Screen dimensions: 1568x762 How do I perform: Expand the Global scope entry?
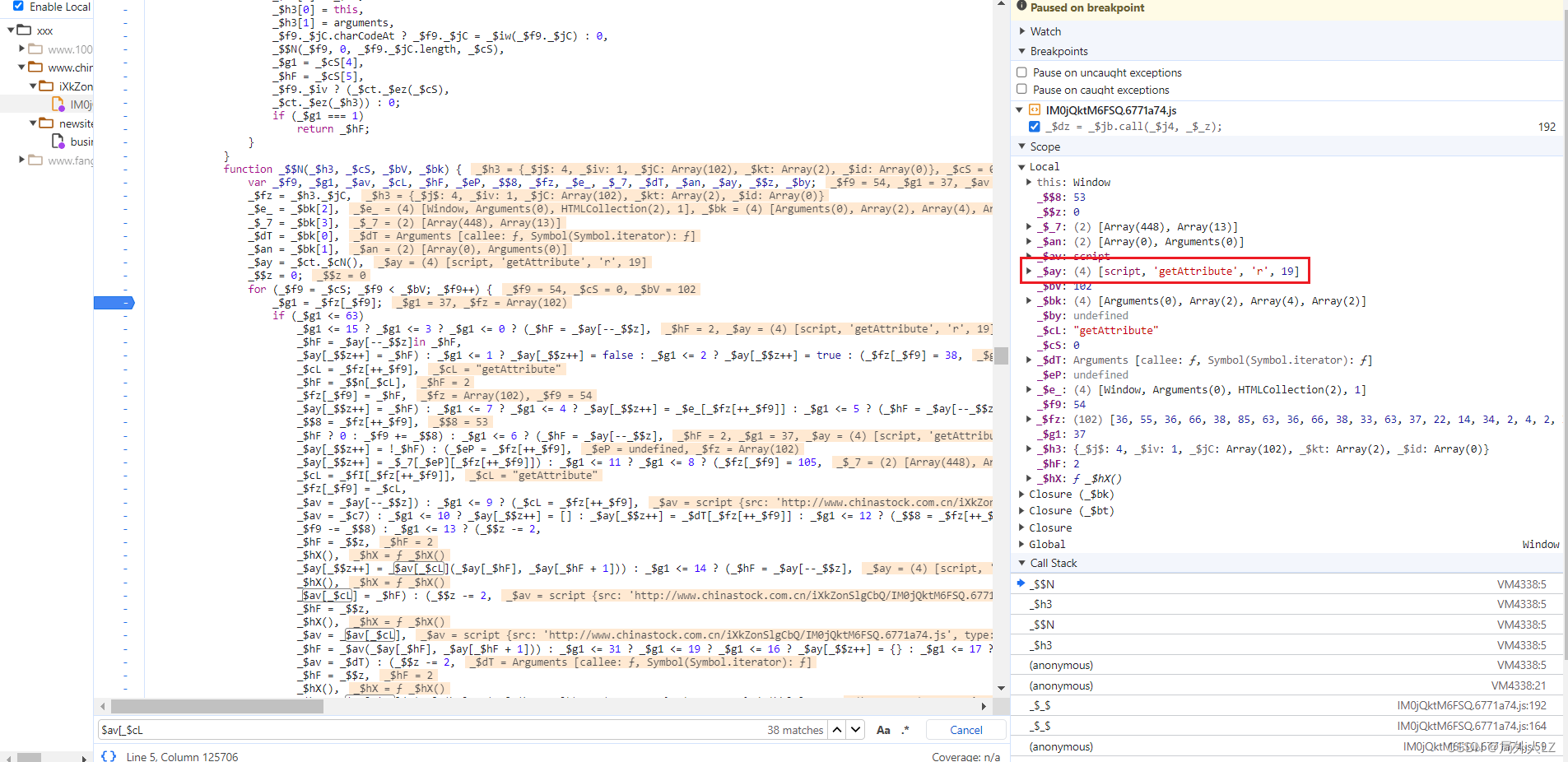(x=1022, y=544)
